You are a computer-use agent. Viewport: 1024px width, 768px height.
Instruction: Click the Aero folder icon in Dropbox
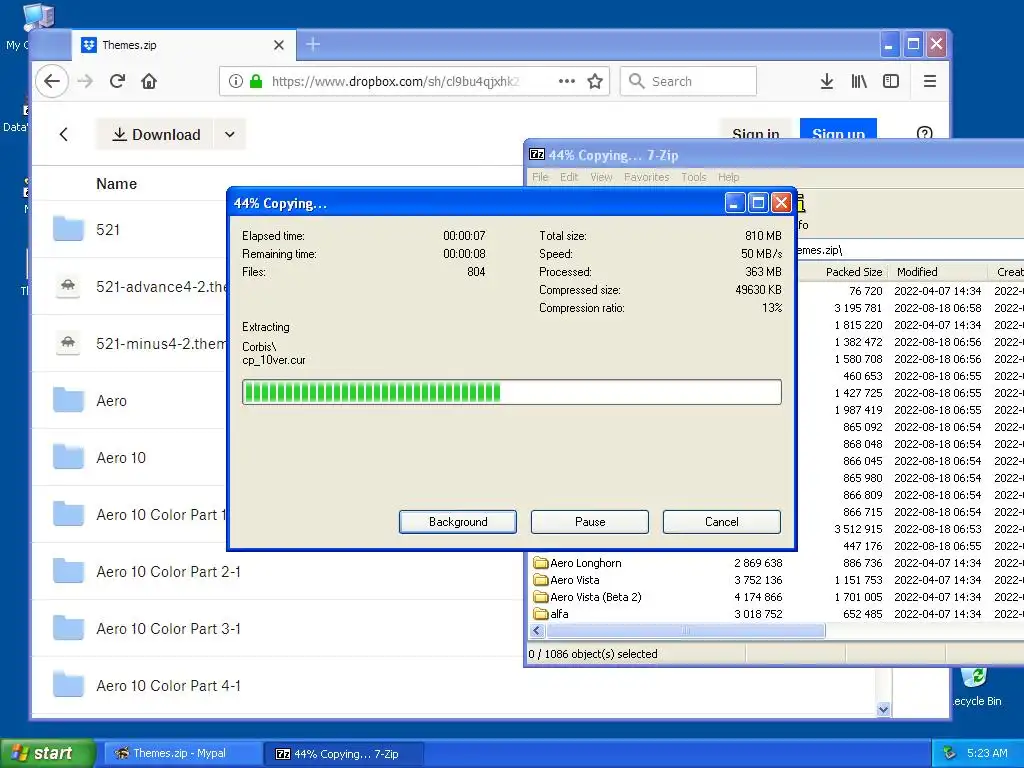point(68,400)
